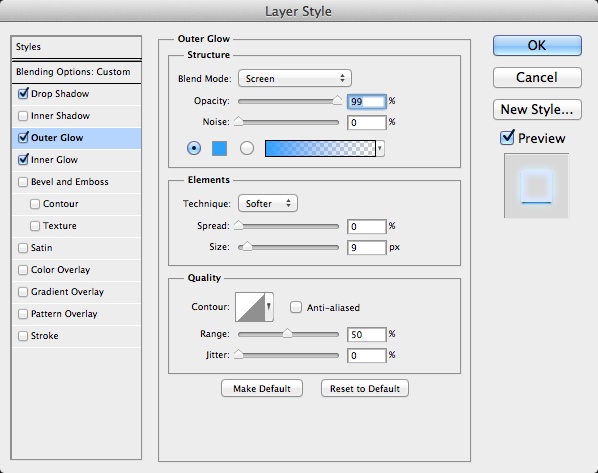Select the Gradient Overlay style row
The width and height of the screenshot is (598, 473).
77,292
